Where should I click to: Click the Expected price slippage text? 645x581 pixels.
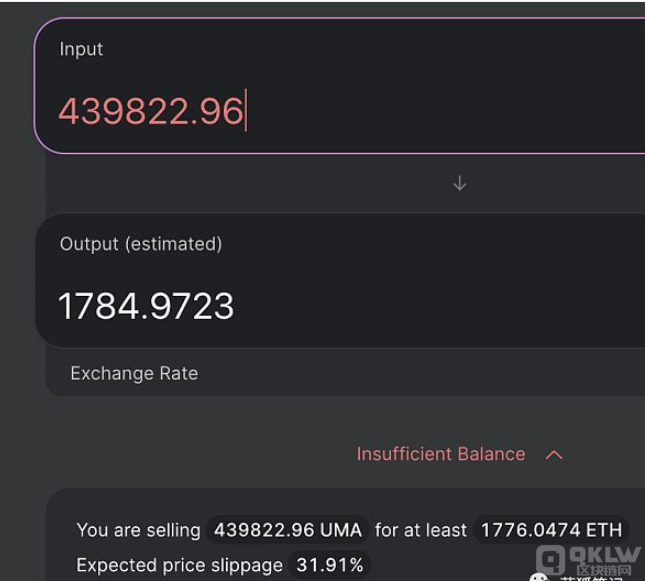[x=179, y=565]
